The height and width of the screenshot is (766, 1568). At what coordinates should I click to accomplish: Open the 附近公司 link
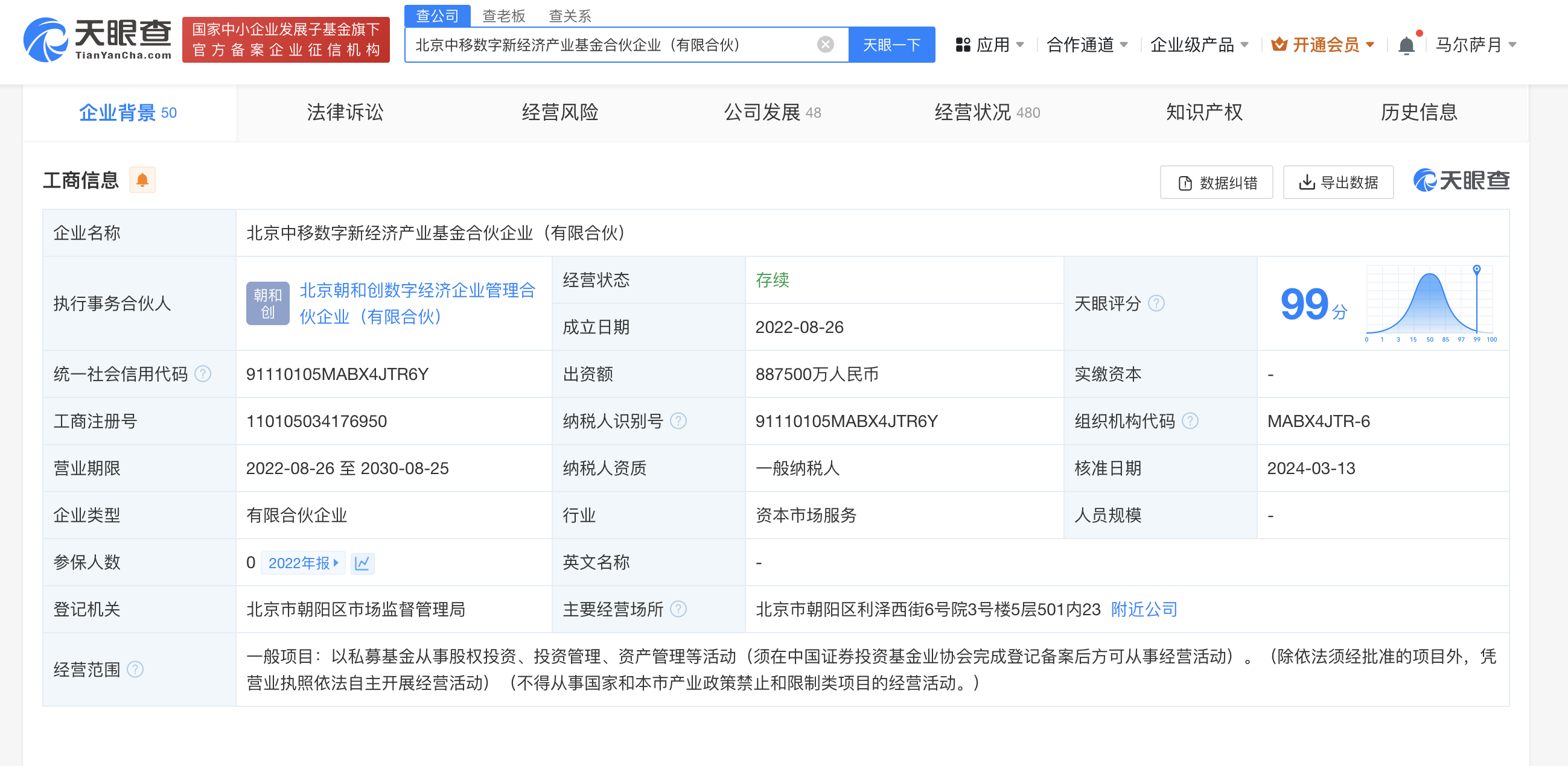1144,609
